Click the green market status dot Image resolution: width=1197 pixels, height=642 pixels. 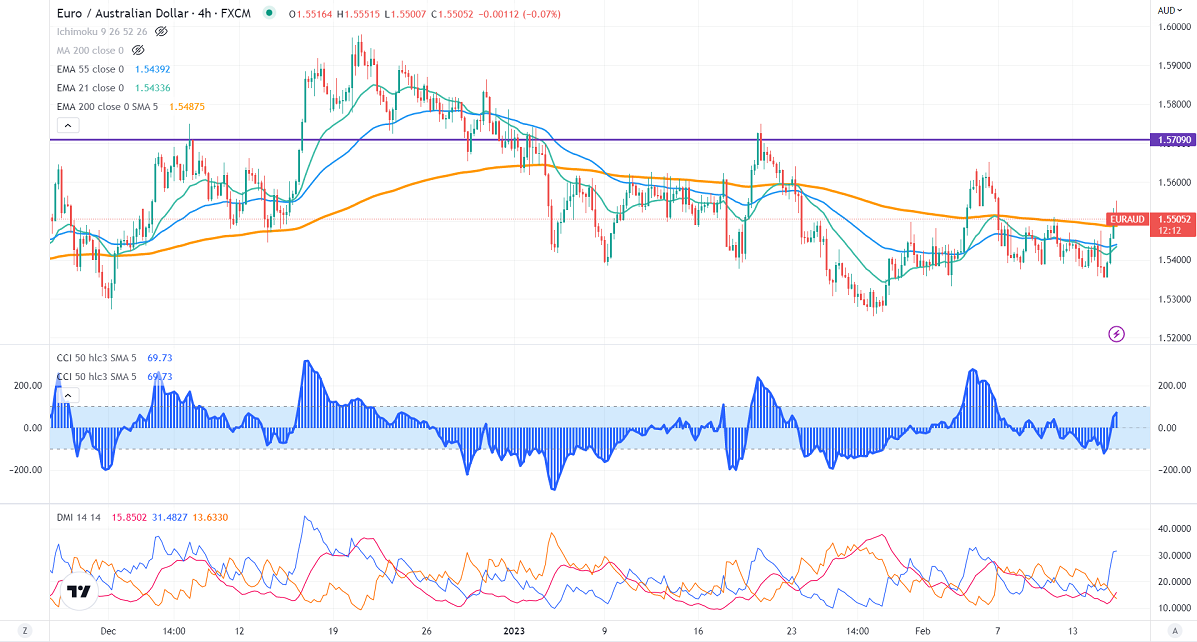pyautogui.click(x=269, y=13)
